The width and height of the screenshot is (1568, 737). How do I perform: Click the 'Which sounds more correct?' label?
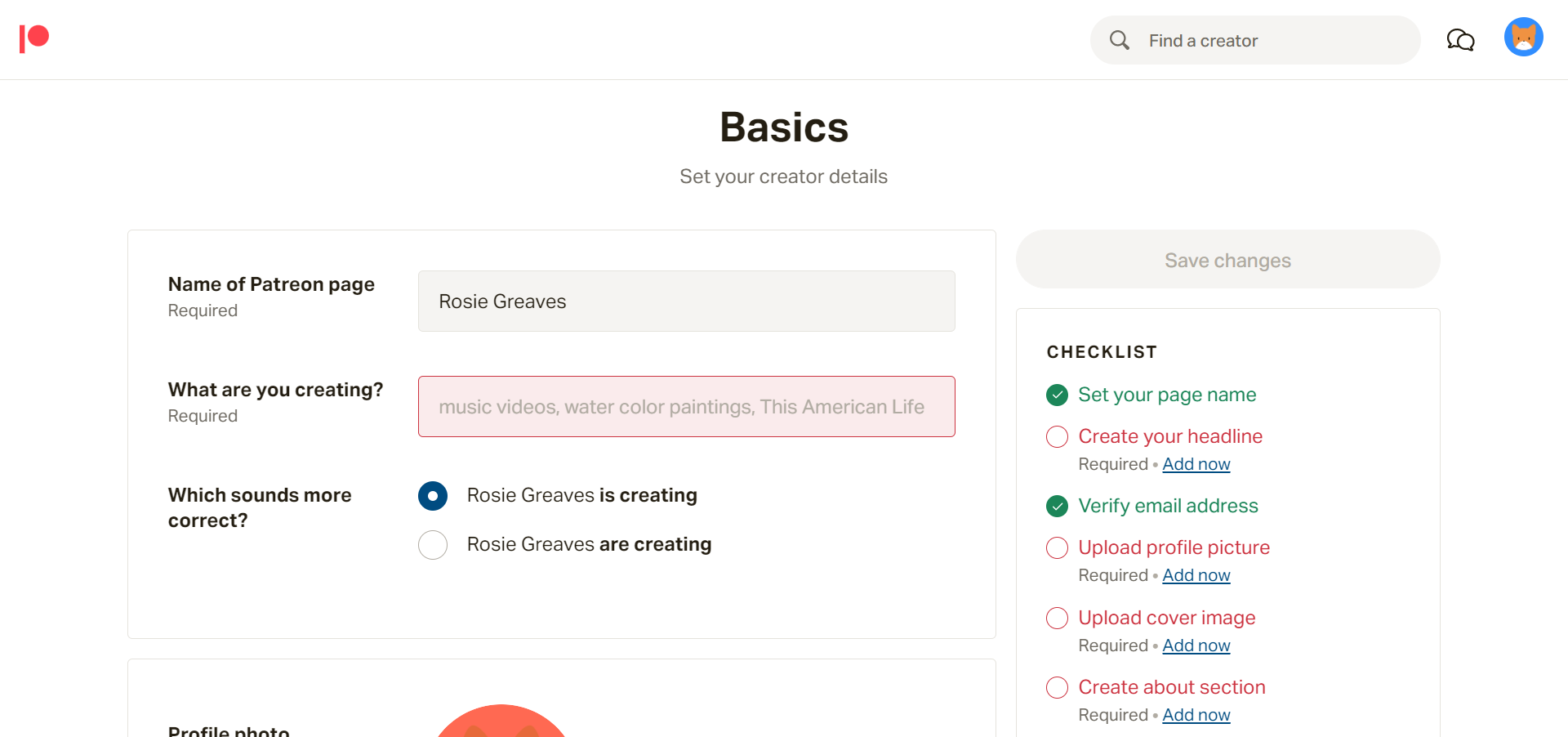(x=260, y=507)
